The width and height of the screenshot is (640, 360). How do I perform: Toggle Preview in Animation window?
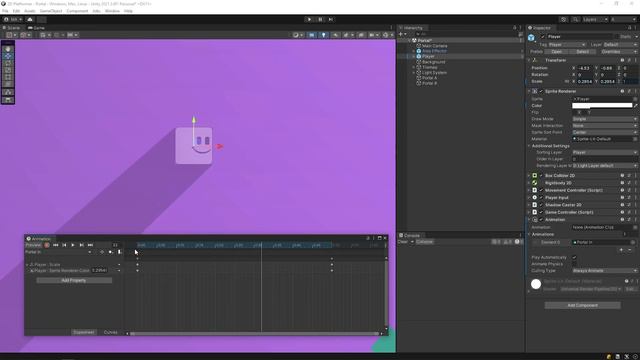(x=33, y=245)
